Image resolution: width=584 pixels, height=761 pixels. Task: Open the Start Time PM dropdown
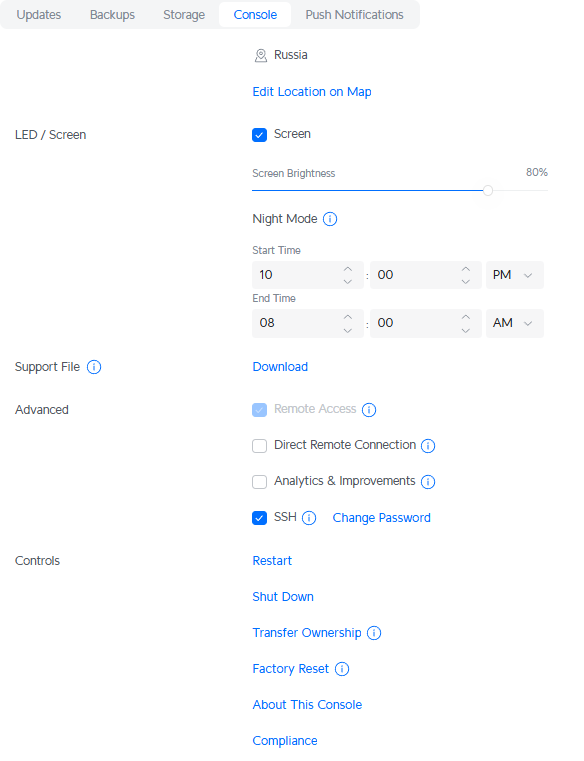point(515,275)
